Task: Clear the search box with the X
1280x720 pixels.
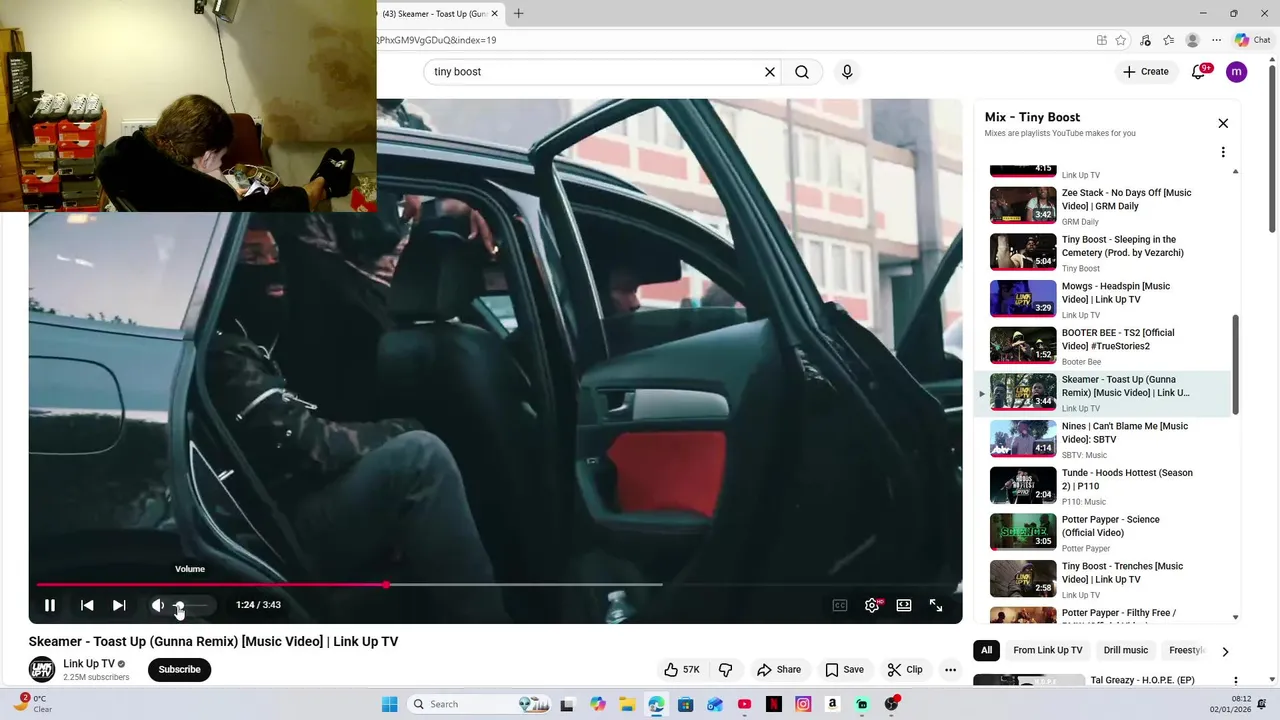Action: coord(770,72)
